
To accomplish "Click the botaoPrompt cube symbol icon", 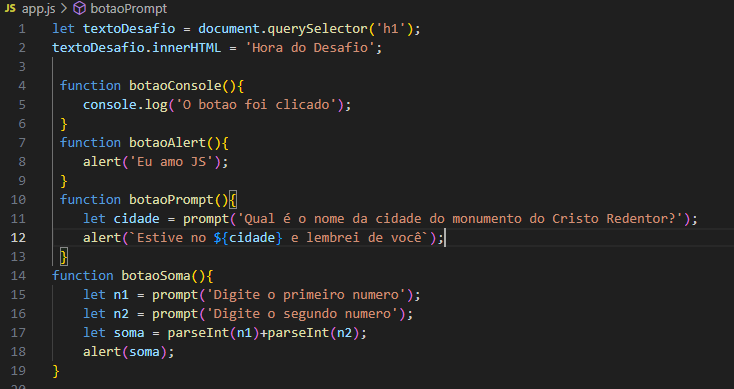I will click(x=80, y=8).
